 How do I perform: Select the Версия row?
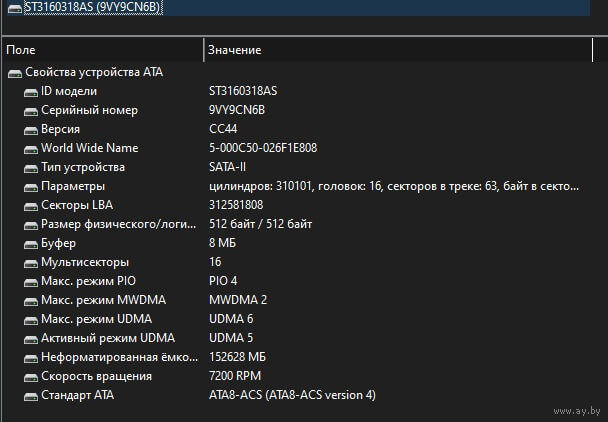click(x=61, y=129)
